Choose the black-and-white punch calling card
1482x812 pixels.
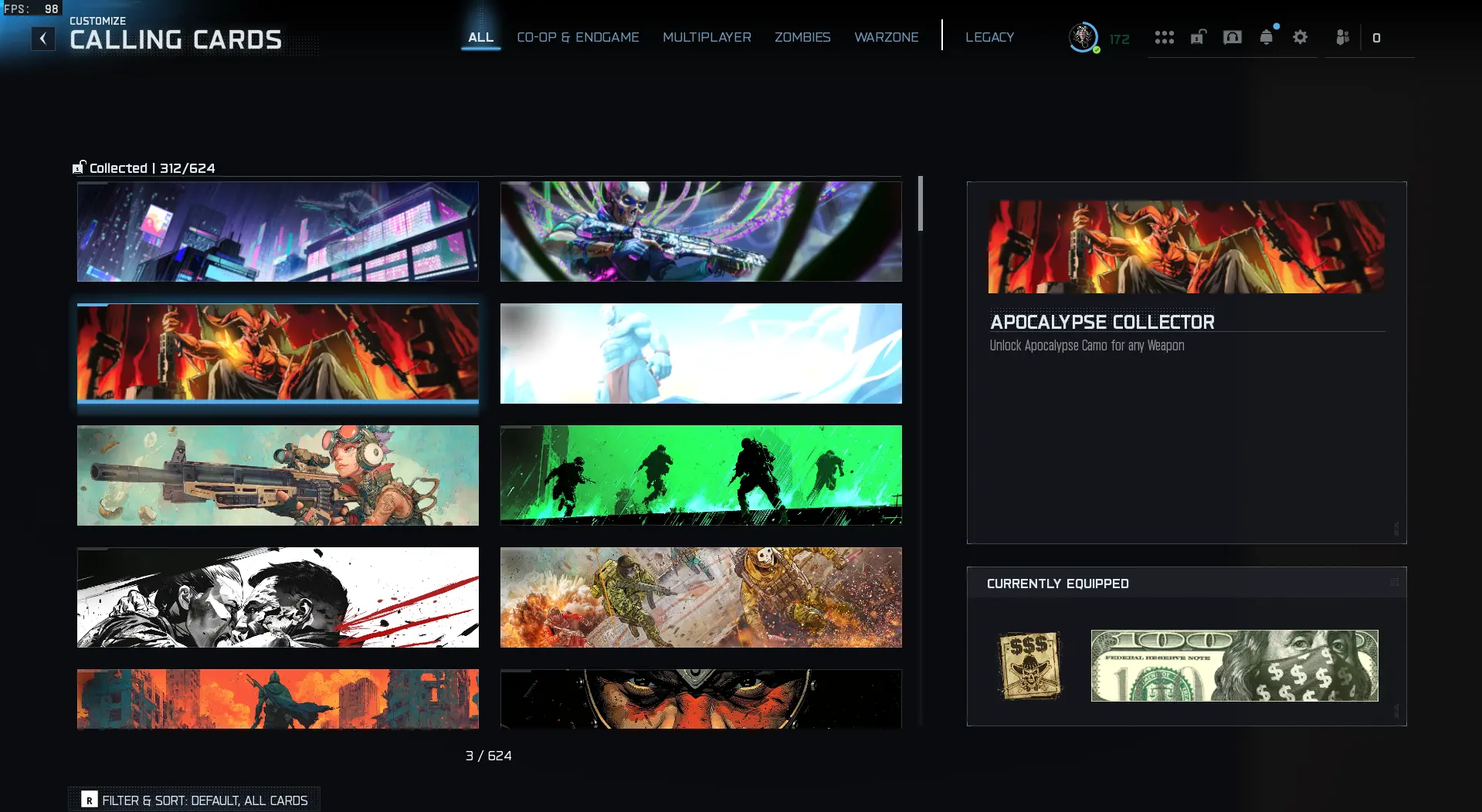click(x=277, y=597)
